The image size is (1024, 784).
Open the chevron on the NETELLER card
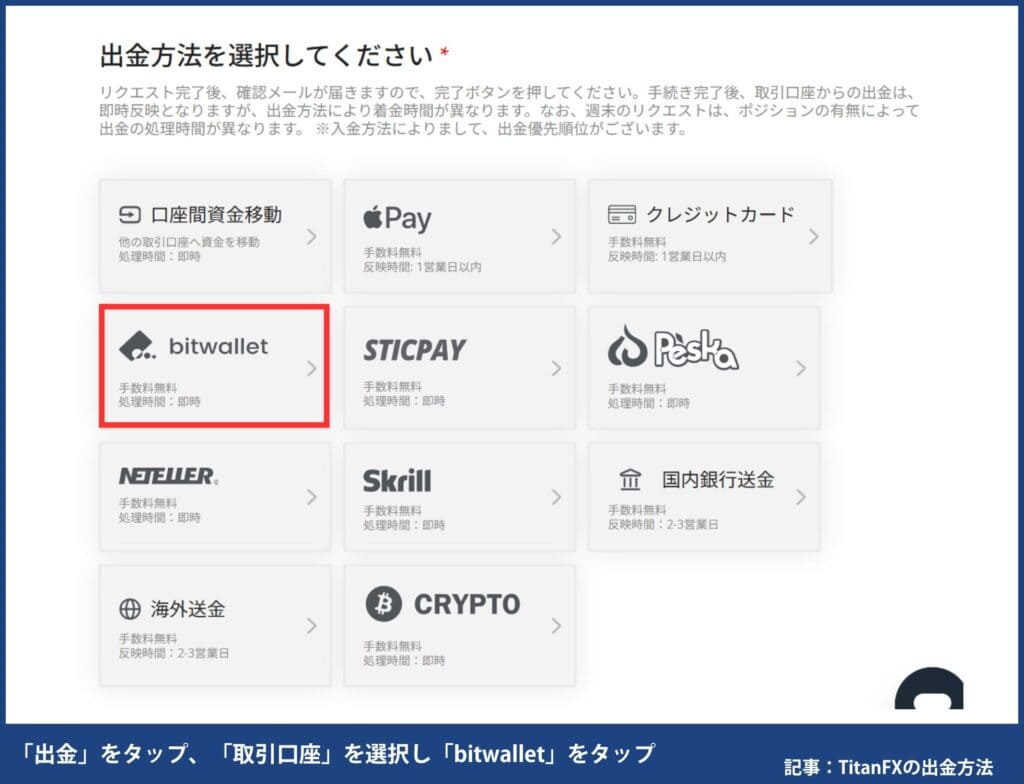[312, 497]
